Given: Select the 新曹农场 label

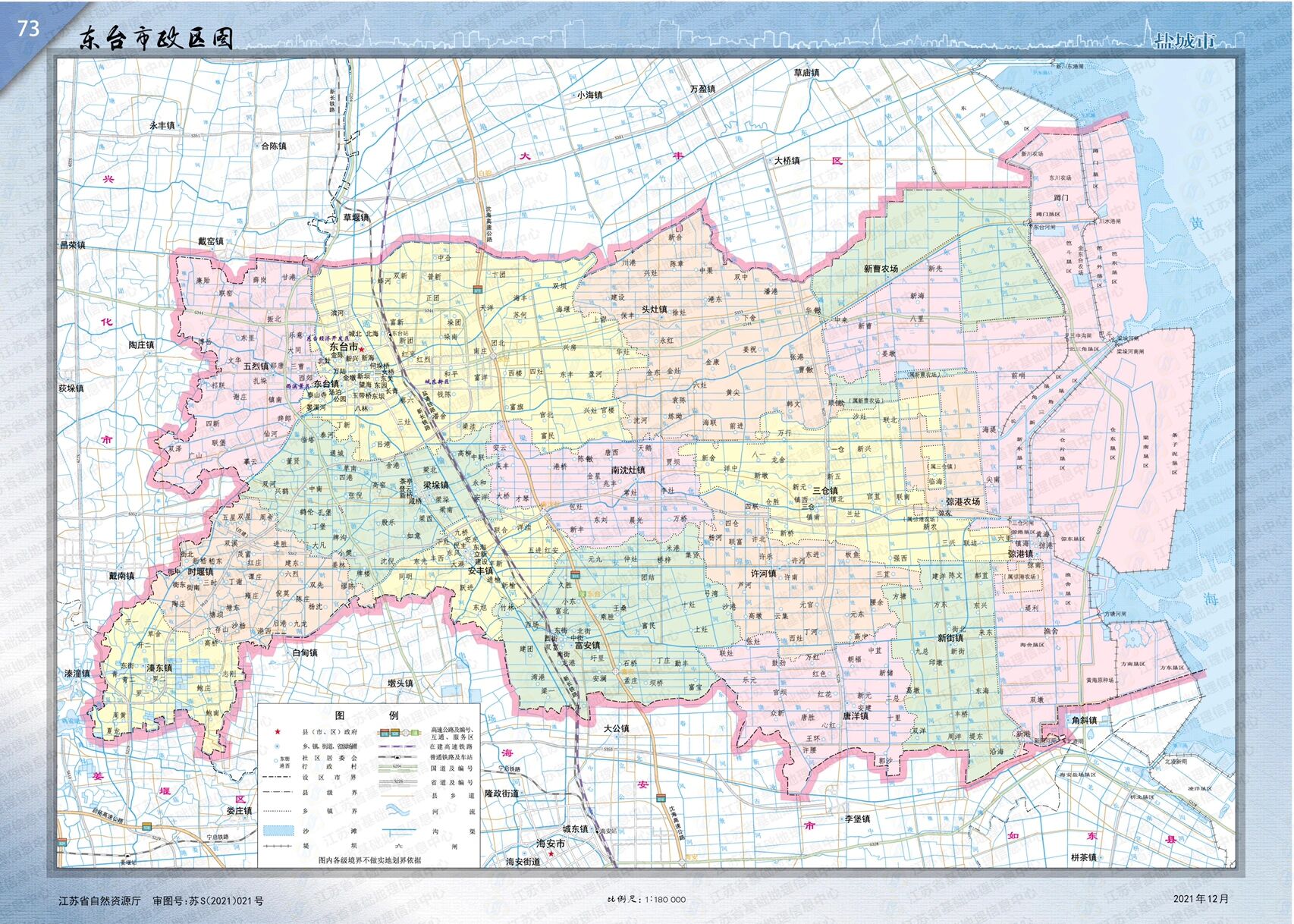Looking at the screenshot, I should [881, 269].
